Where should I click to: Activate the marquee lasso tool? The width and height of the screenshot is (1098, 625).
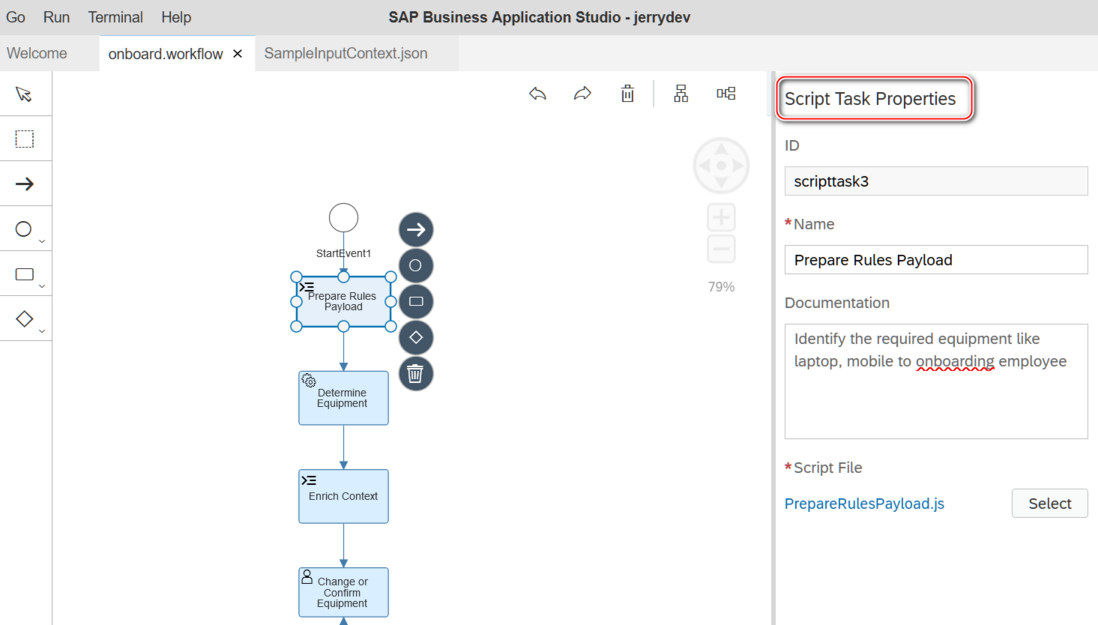[x=25, y=139]
